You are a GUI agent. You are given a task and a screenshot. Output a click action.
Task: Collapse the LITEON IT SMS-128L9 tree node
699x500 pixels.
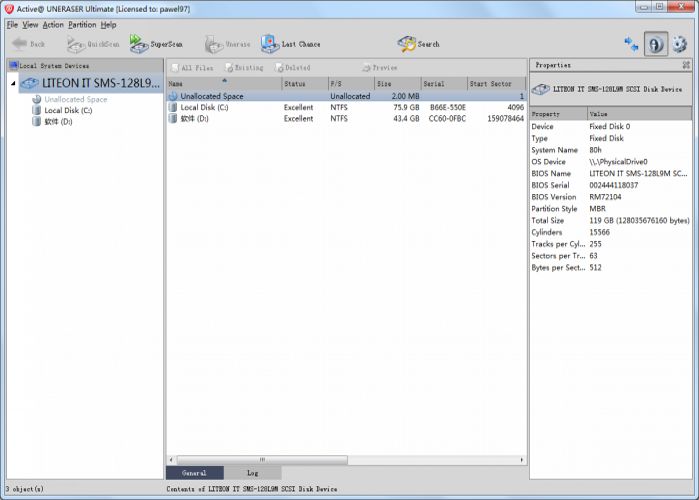click(13, 83)
